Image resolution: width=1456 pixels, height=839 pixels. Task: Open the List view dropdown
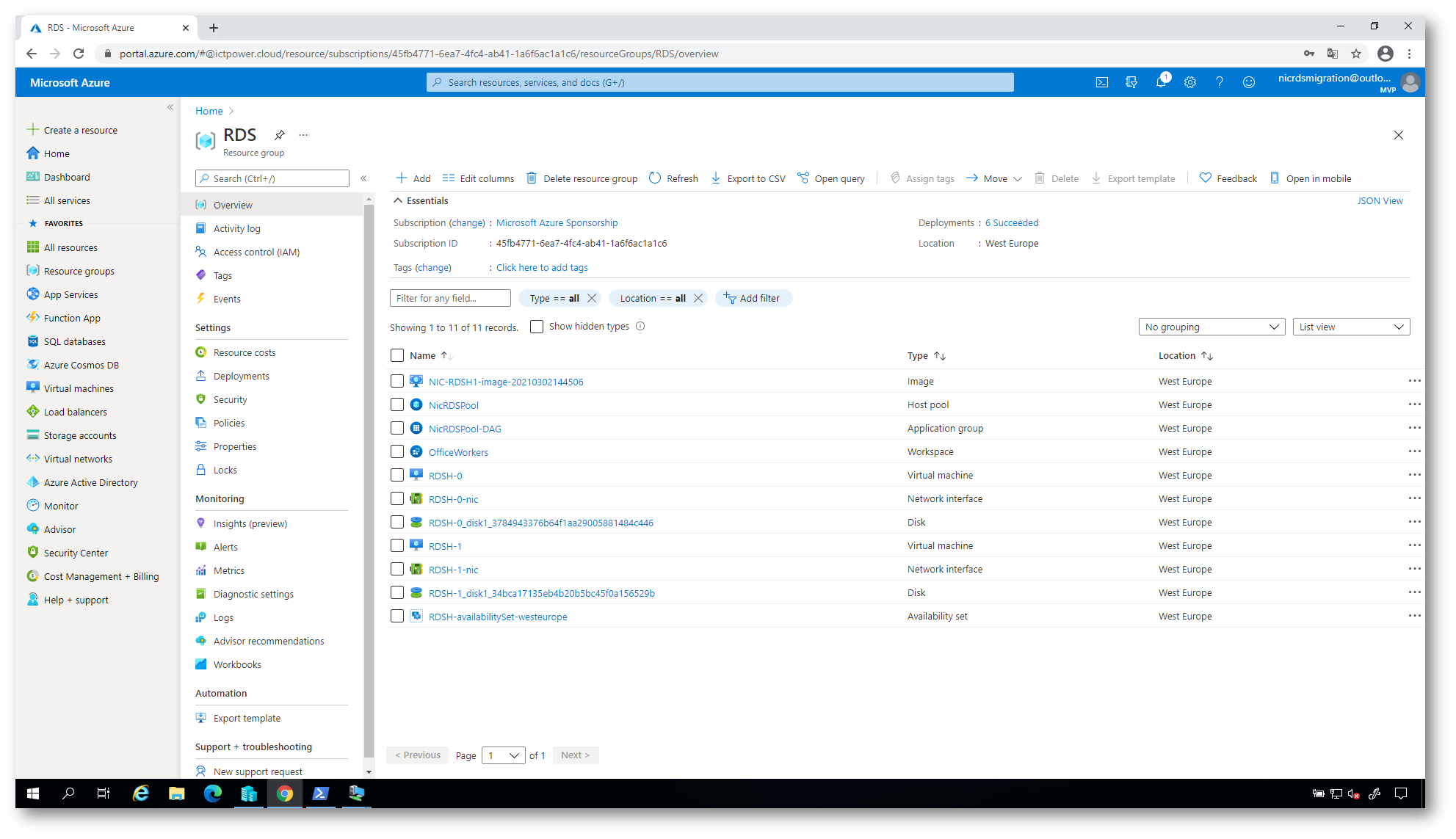pos(1351,327)
